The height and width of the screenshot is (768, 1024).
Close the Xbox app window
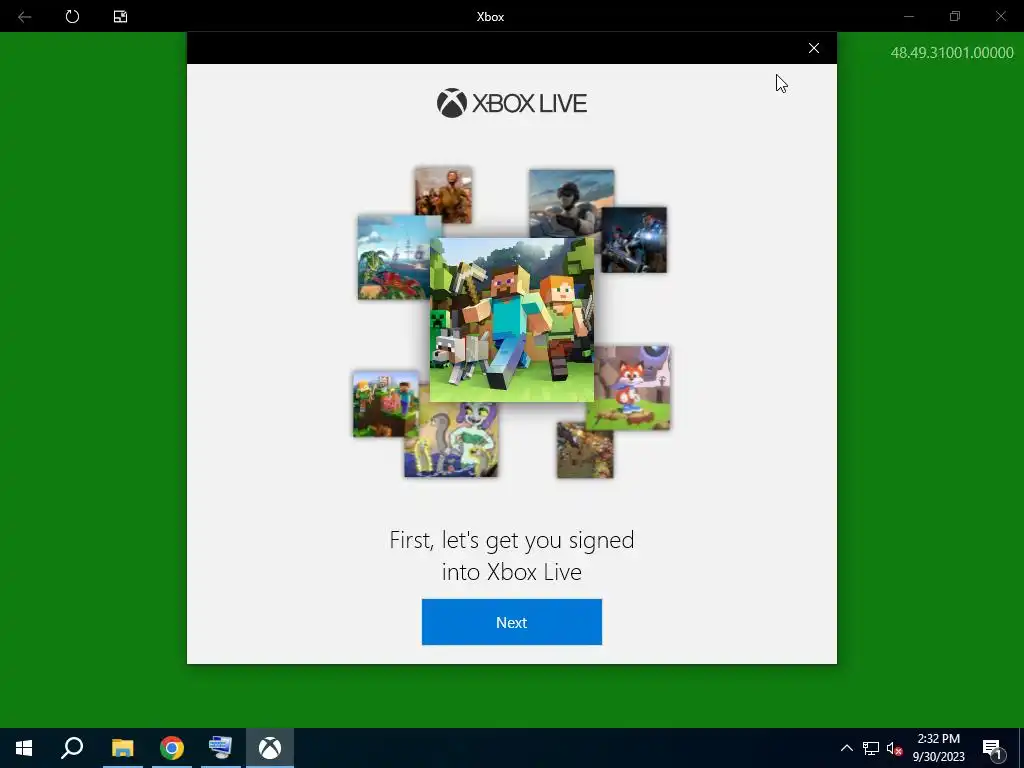(x=1000, y=16)
